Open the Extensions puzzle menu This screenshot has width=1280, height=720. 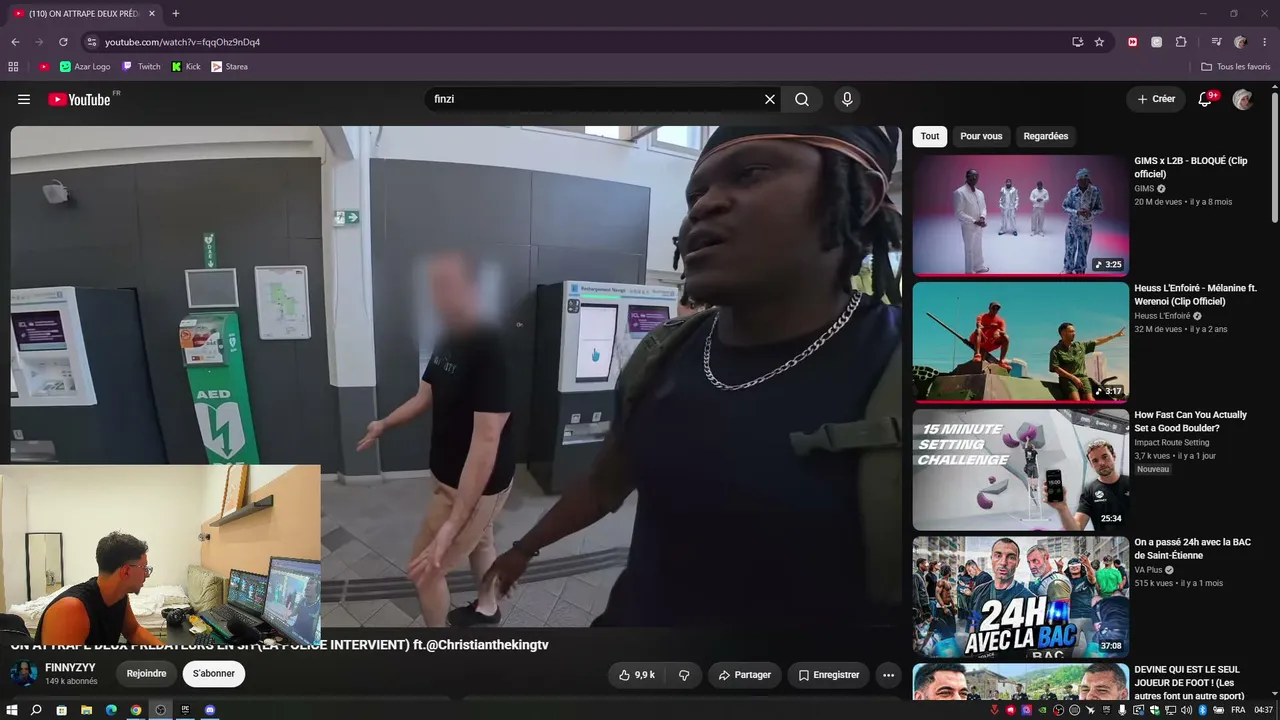click(x=1181, y=42)
